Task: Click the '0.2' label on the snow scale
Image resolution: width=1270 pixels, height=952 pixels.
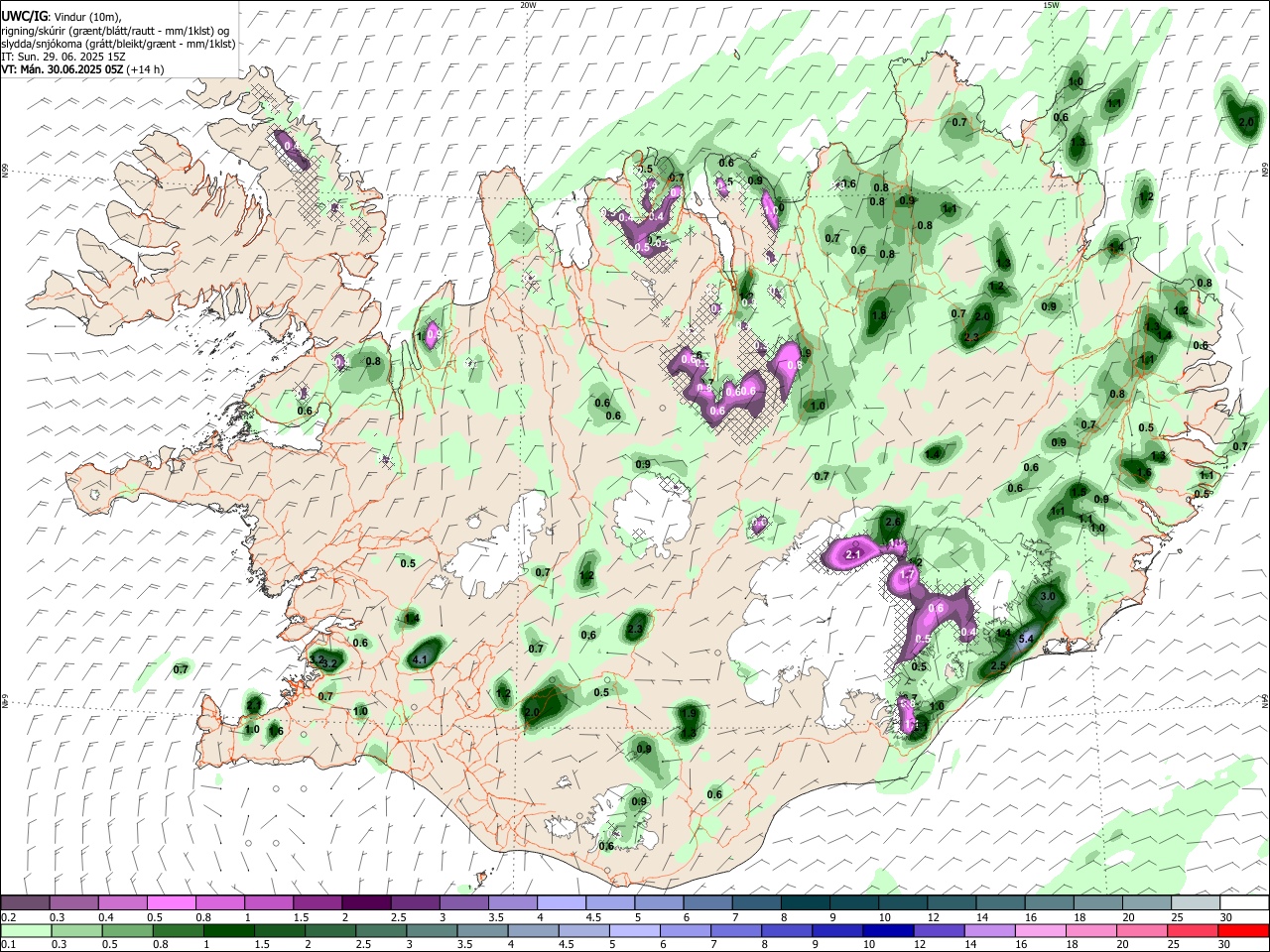Action: (10, 917)
